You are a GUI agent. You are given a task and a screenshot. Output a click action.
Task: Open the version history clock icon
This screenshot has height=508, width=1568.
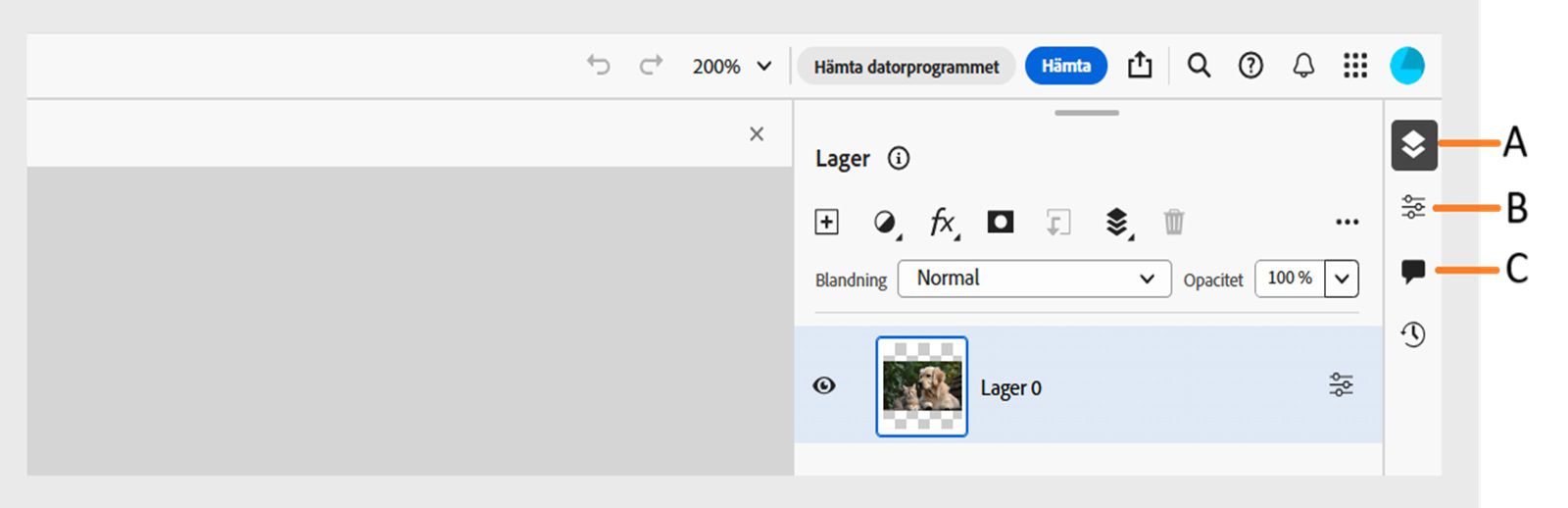coord(1413,334)
